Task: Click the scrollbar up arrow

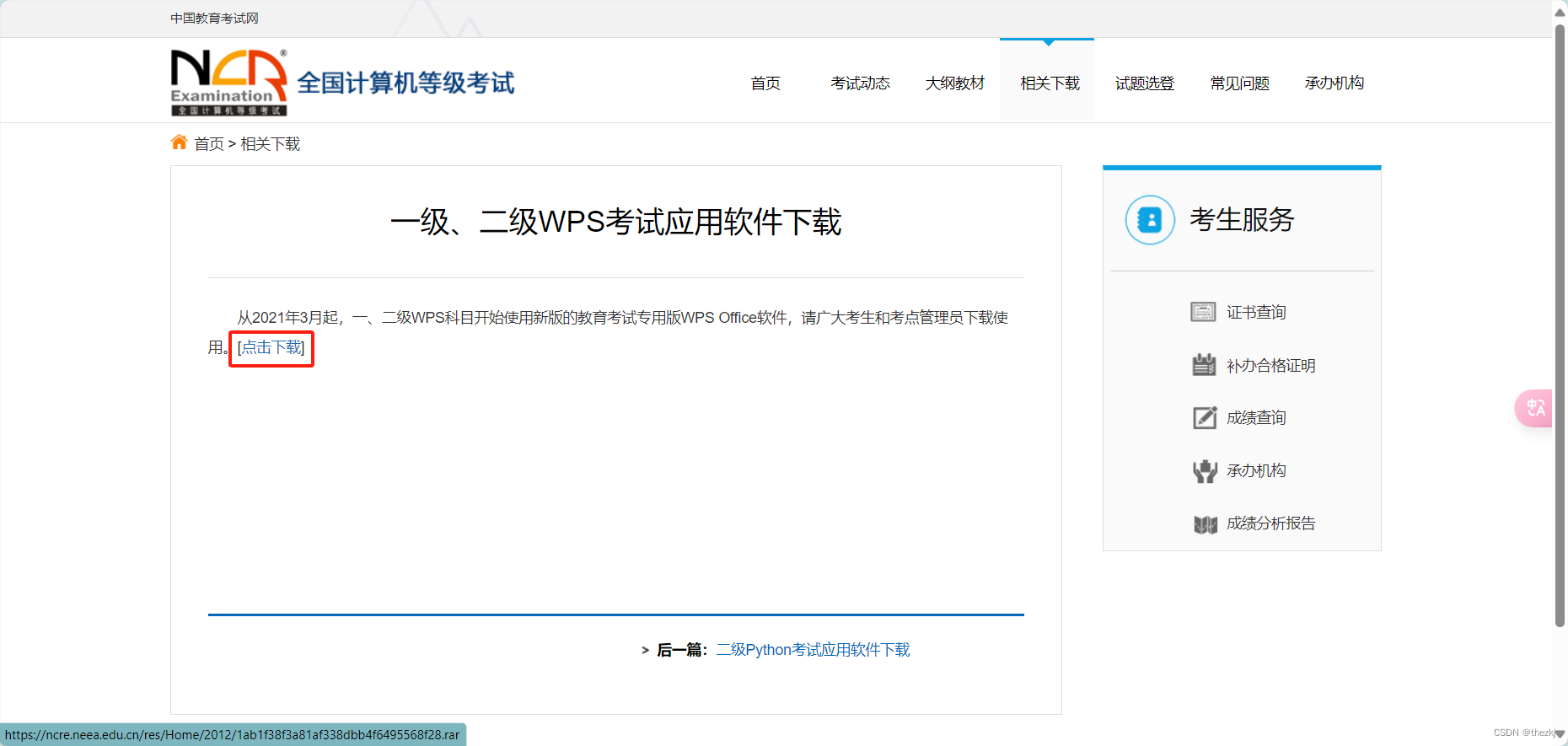Action: [1560, 11]
